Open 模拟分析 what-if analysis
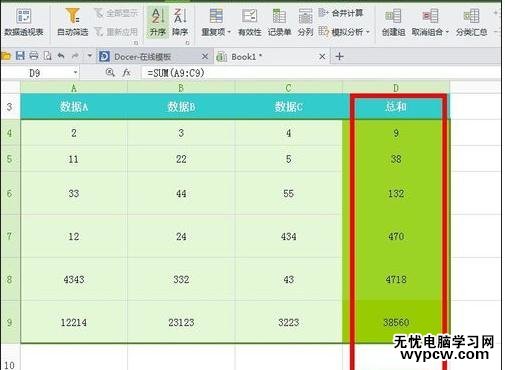The height and width of the screenshot is (370, 505). [344, 32]
